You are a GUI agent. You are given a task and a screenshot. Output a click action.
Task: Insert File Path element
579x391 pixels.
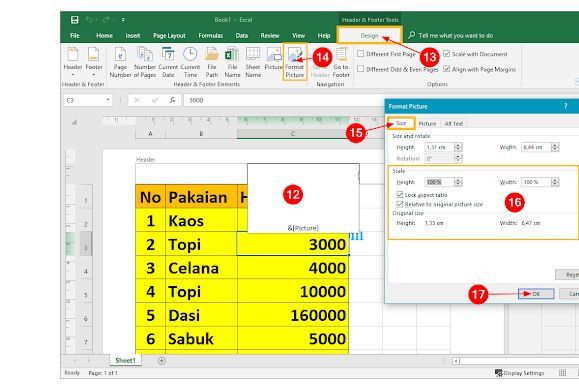click(x=212, y=62)
